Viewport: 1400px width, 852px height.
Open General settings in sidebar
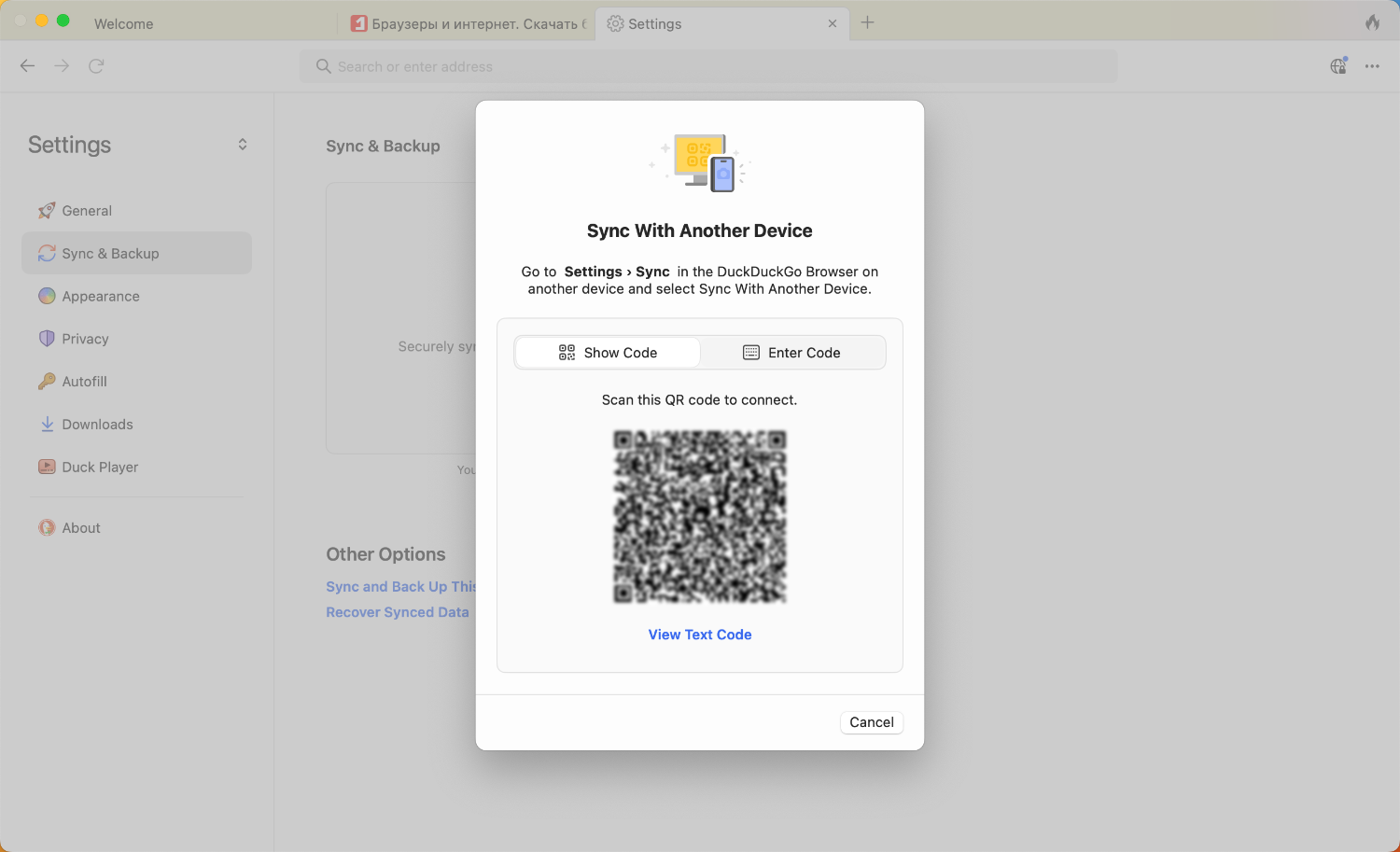pyautogui.click(x=136, y=211)
